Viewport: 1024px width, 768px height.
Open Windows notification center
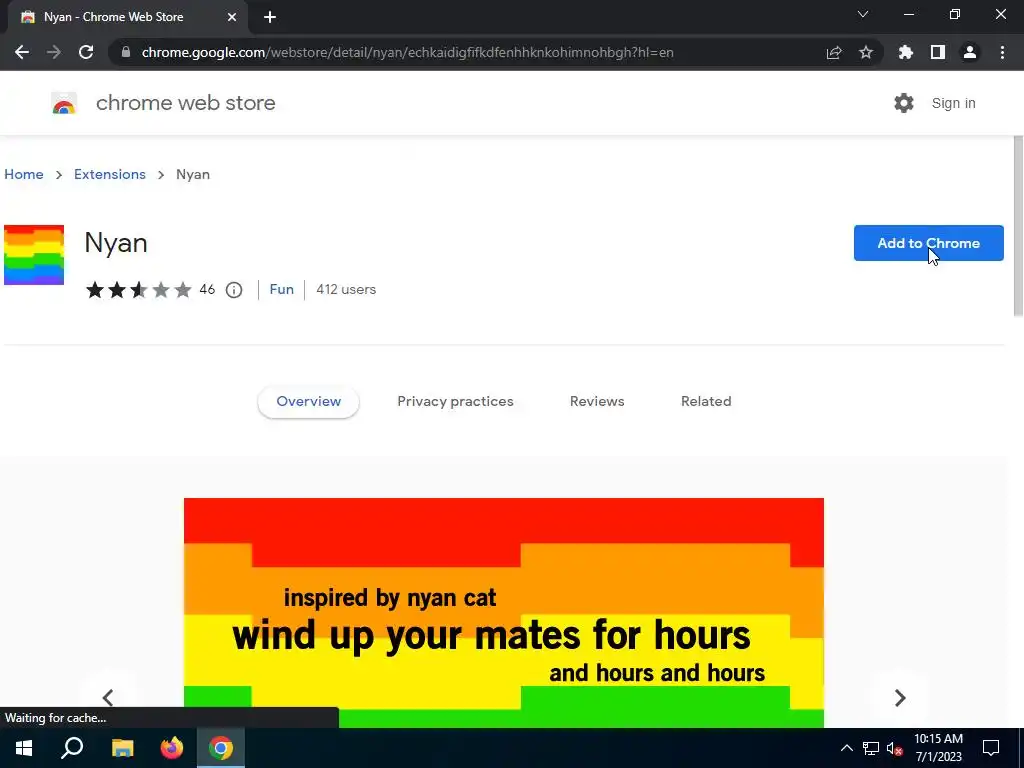coord(991,748)
